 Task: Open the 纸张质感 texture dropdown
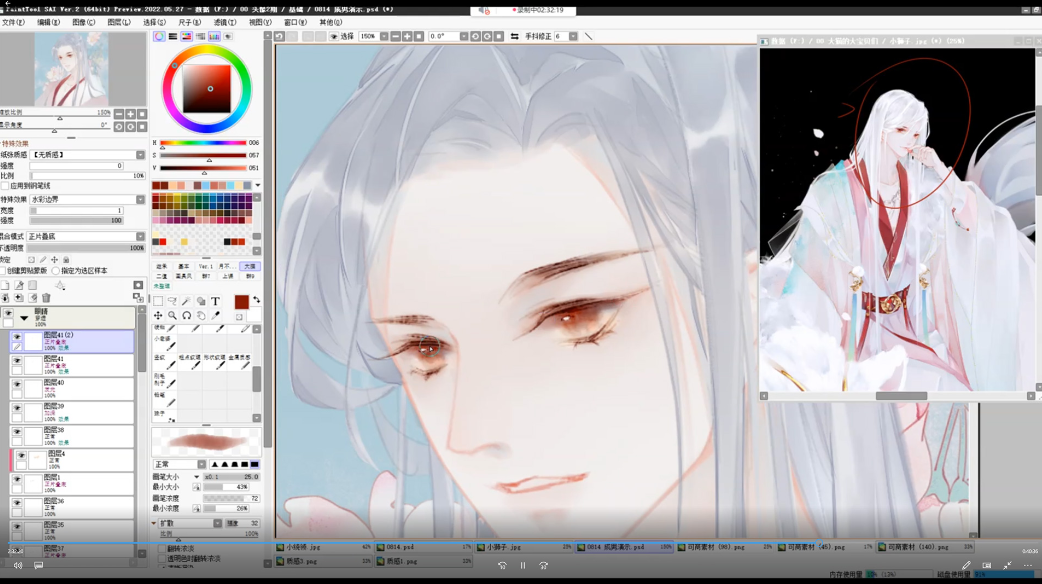(x=140, y=155)
